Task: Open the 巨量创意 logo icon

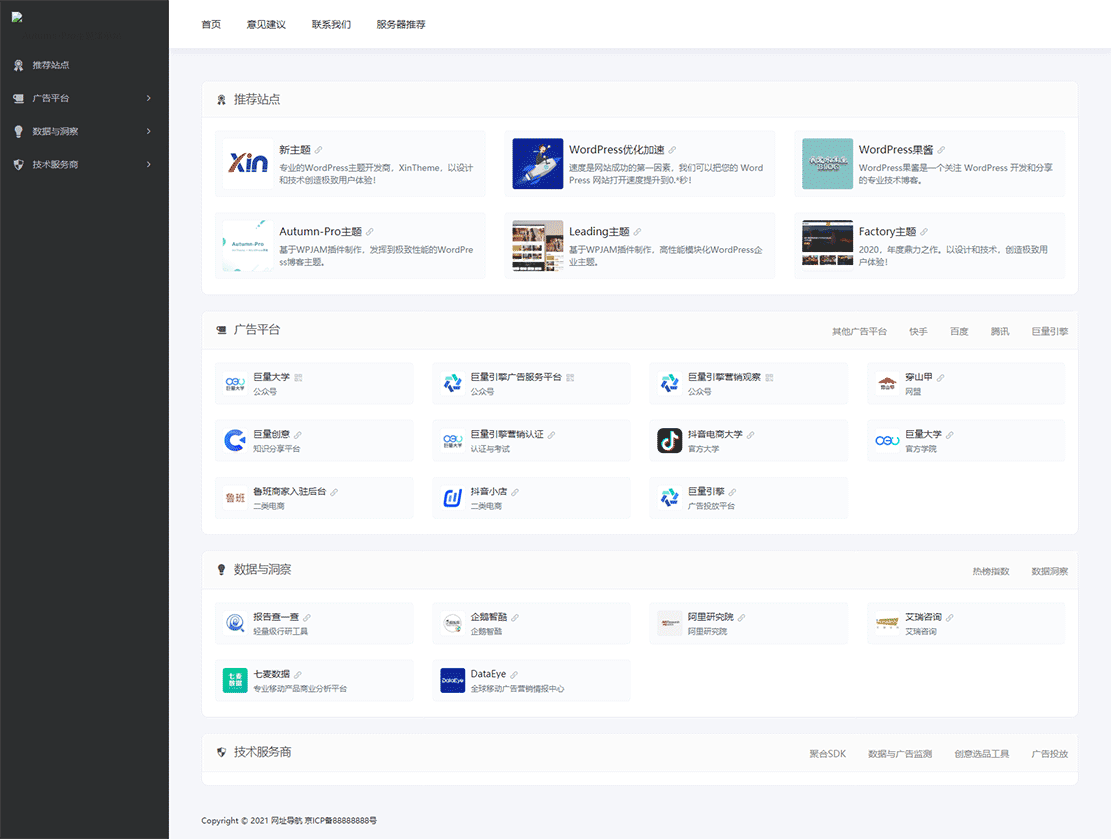Action: tap(234, 441)
